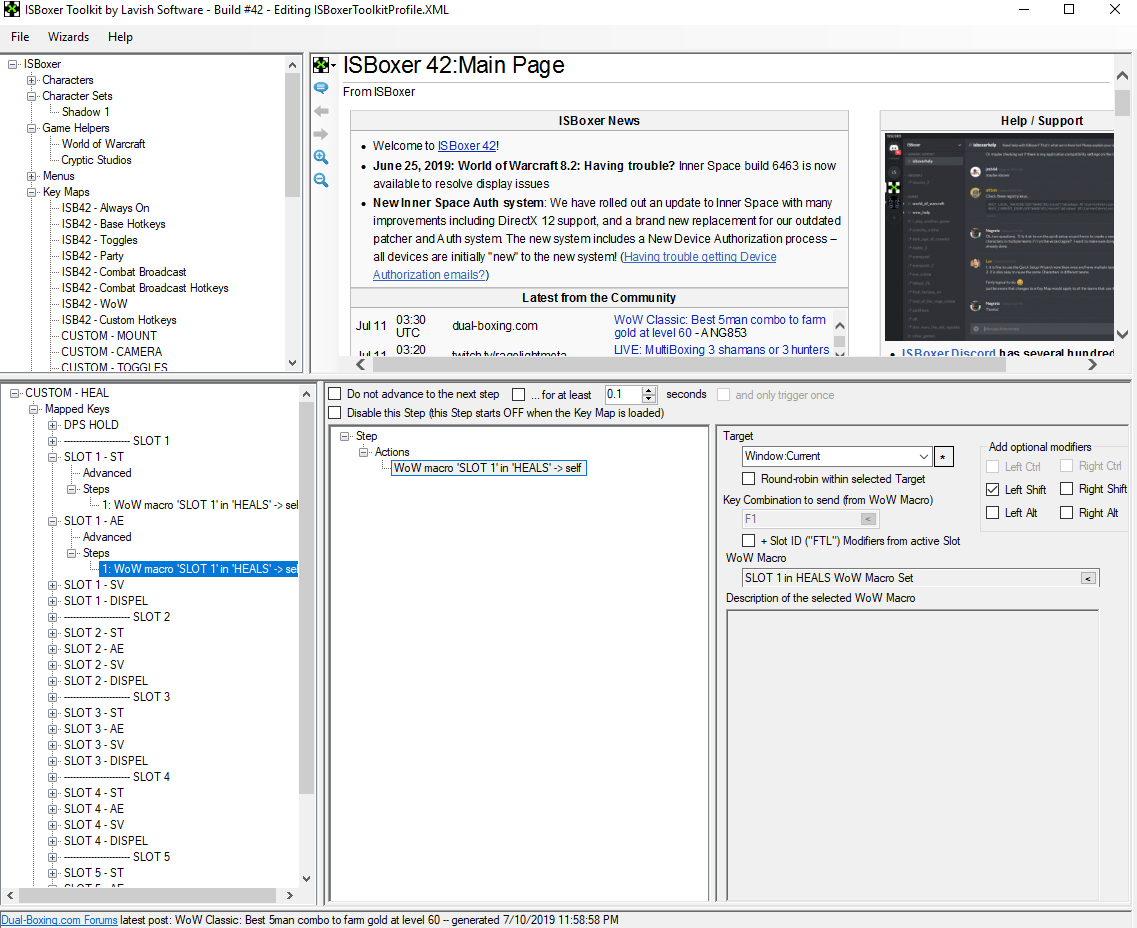The height and width of the screenshot is (928, 1137).
Task: Go back with the left arrow icon
Action: pos(321,111)
